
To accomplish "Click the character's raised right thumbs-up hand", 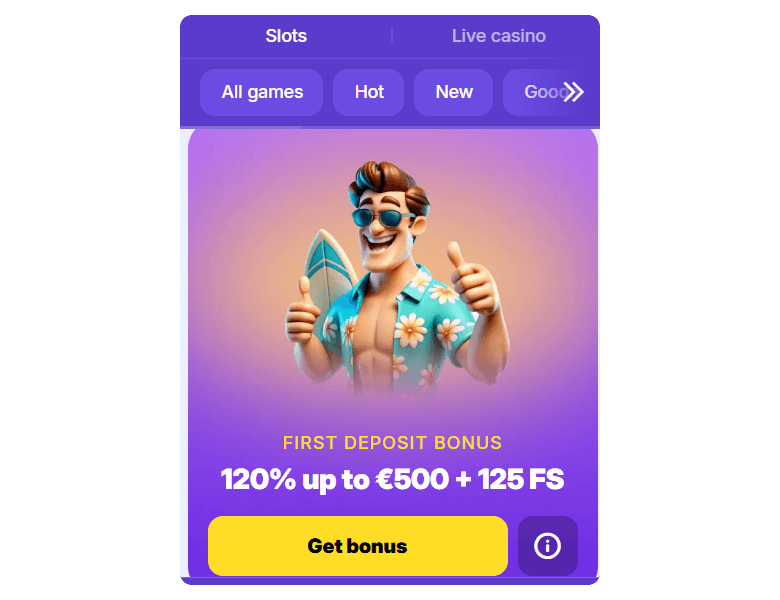I will (473, 279).
